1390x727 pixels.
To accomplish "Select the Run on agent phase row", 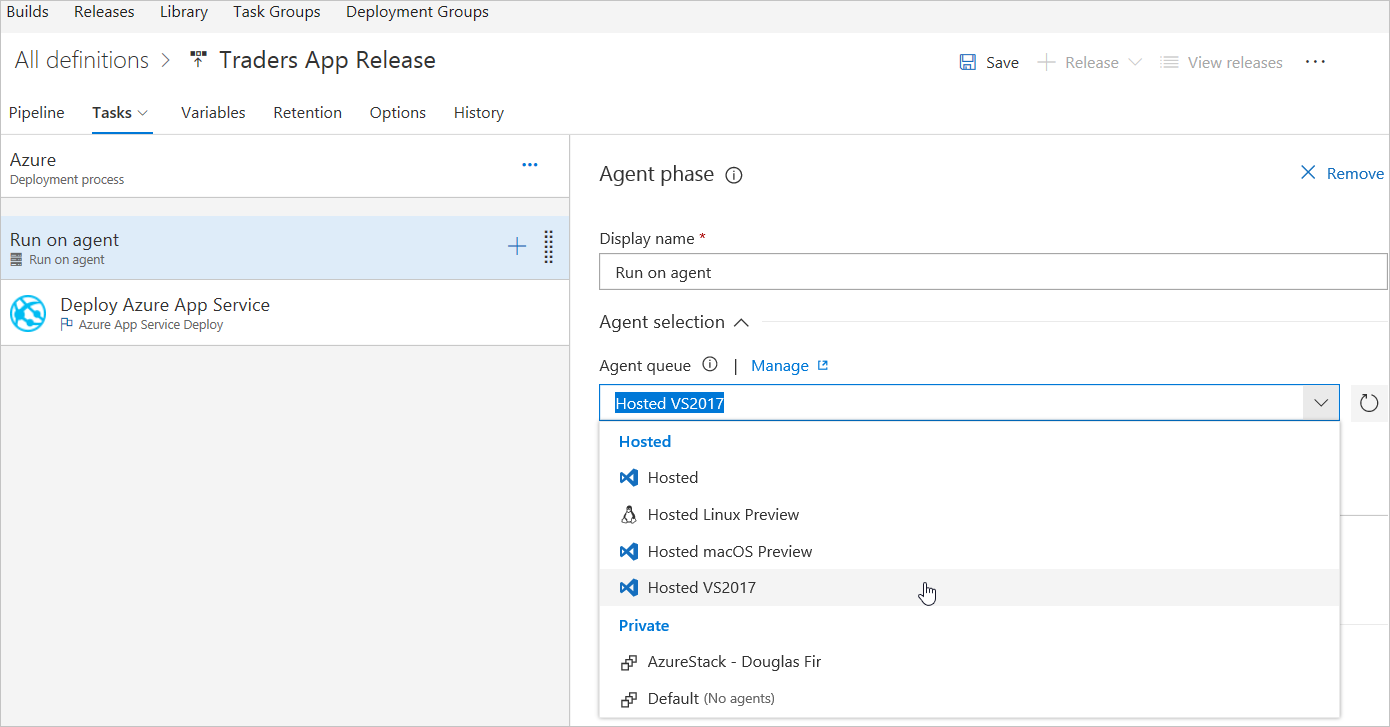I will pyautogui.click(x=285, y=247).
